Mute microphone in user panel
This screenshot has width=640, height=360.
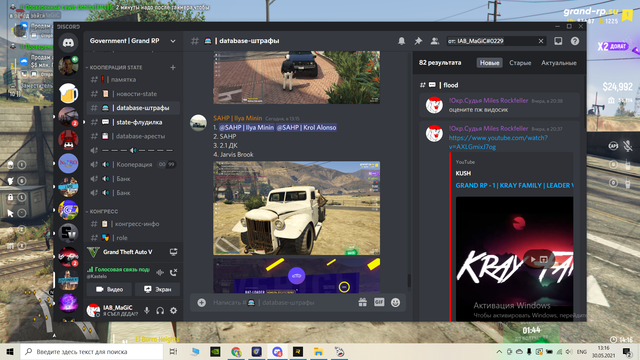click(x=147, y=311)
